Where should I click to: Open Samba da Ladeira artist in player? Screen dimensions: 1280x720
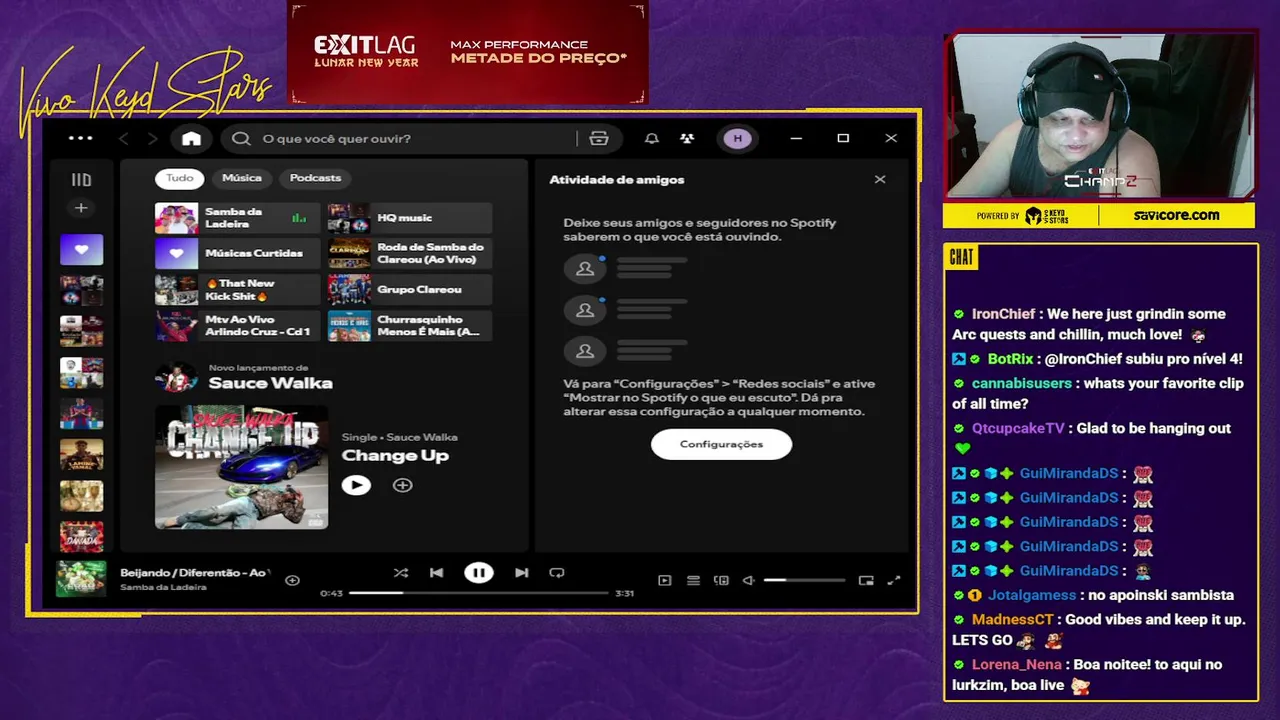pos(164,587)
